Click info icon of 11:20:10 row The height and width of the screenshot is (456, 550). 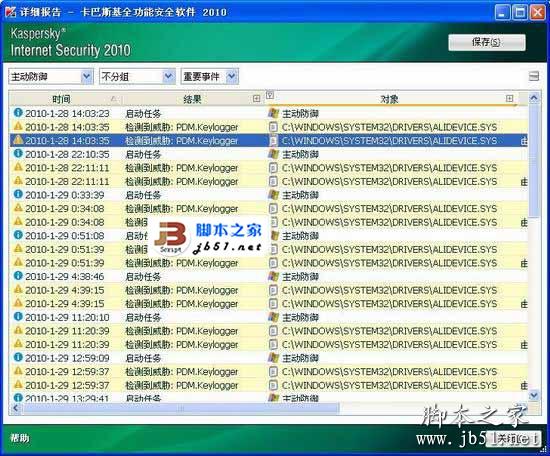pos(18,316)
